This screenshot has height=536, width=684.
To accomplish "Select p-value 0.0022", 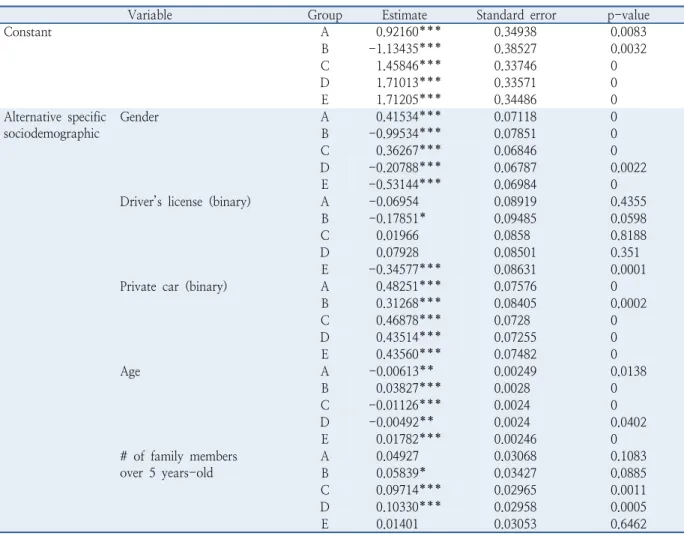I will point(628,168).
